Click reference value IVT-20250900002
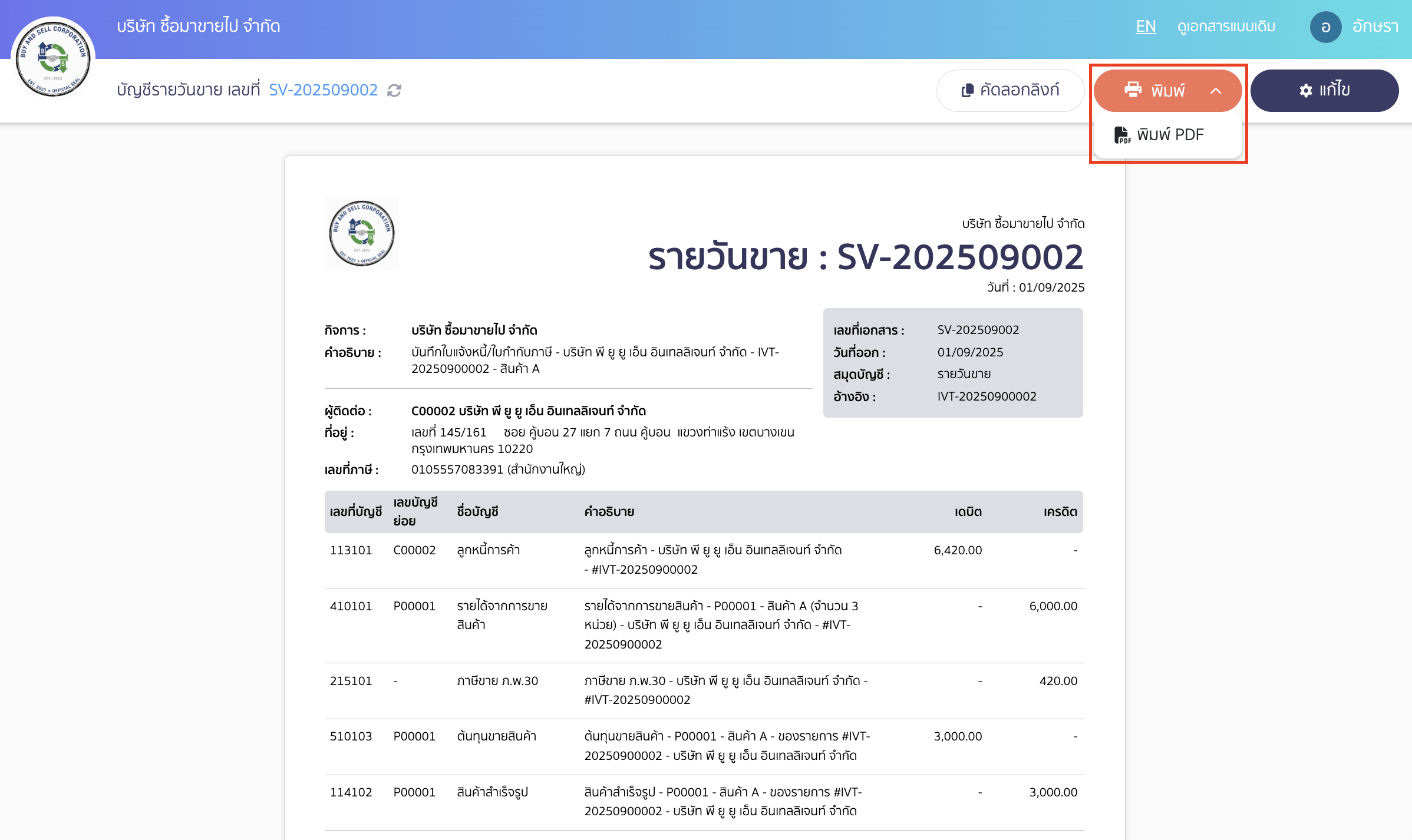 pos(987,396)
